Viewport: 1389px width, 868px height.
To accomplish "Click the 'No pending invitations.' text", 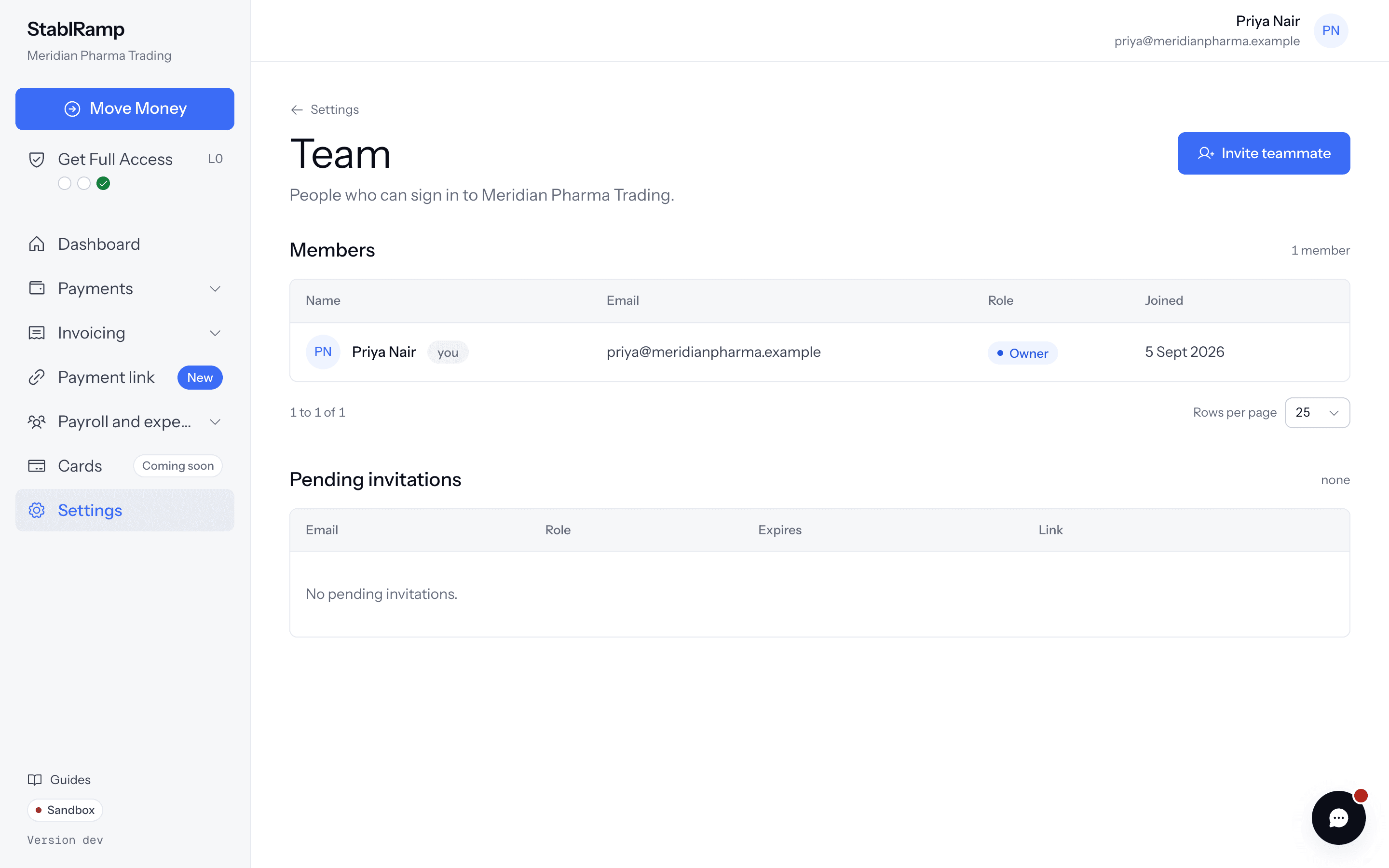I will coord(381,594).
